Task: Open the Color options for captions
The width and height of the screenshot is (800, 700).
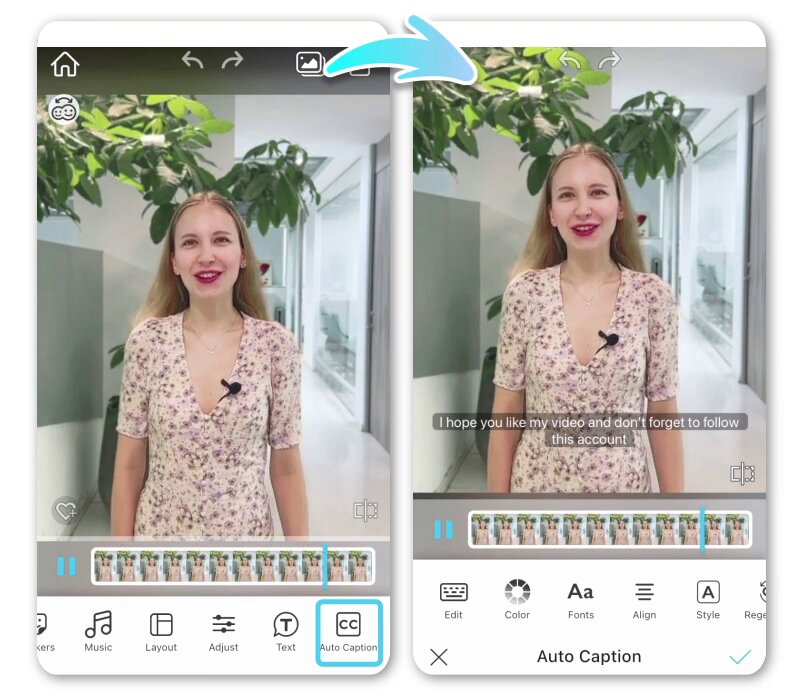Action: pos(517,592)
